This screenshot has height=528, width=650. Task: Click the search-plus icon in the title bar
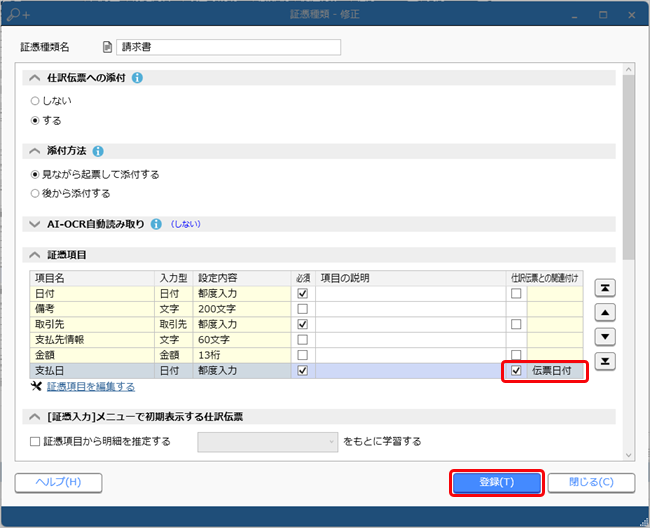[18, 15]
